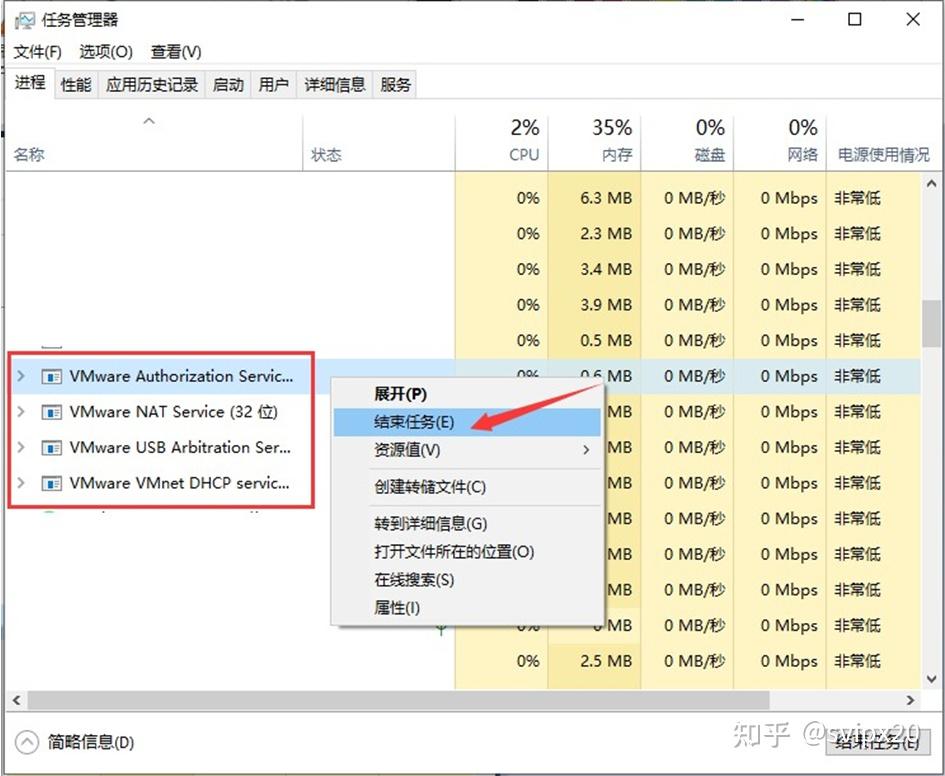
Task: Choose 结束任务(E) in the context menu
Action: pos(467,422)
